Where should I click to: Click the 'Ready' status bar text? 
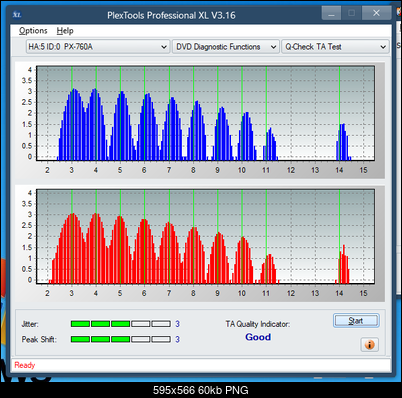(25, 365)
